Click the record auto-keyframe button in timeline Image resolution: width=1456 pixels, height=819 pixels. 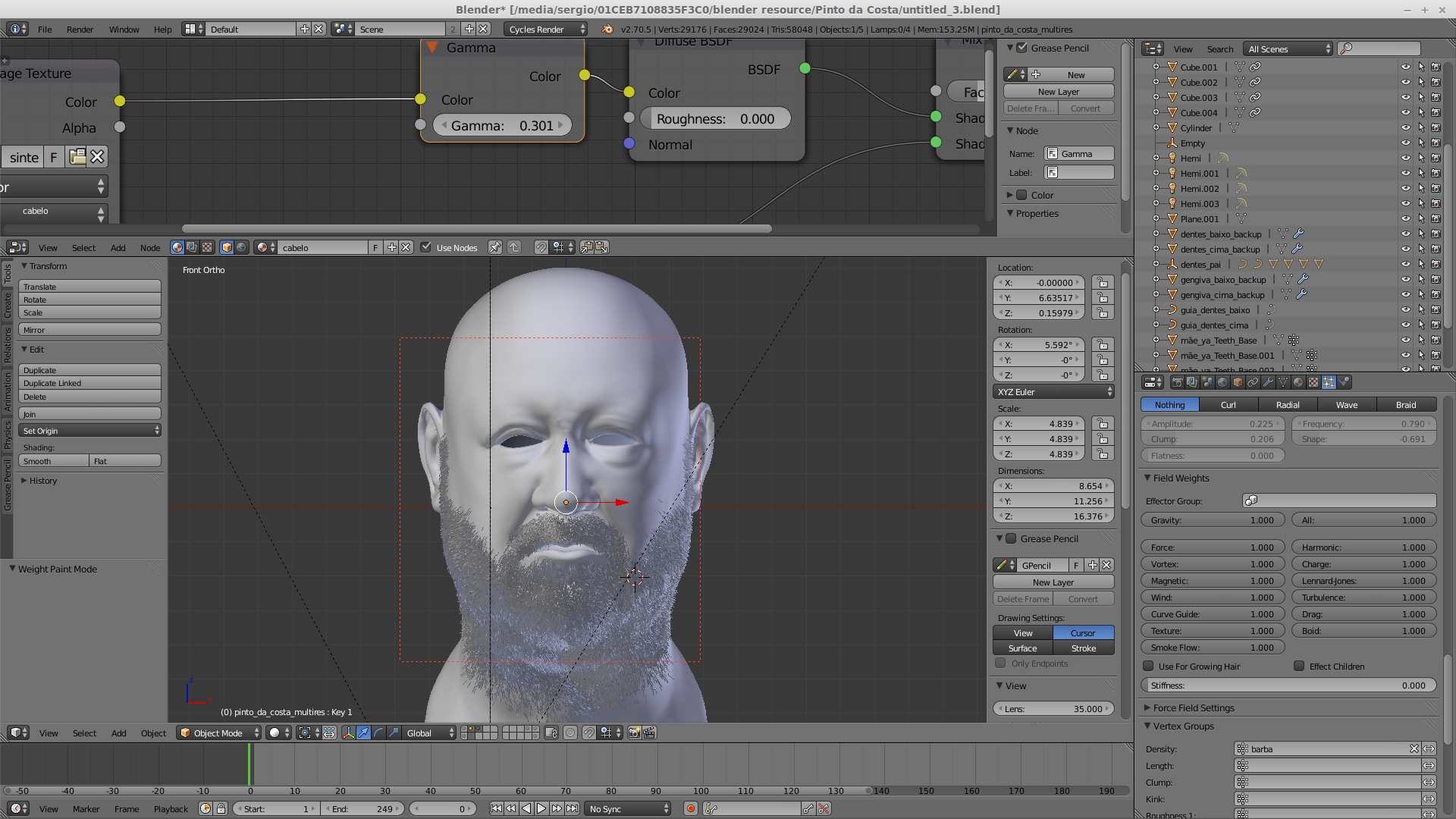[690, 808]
